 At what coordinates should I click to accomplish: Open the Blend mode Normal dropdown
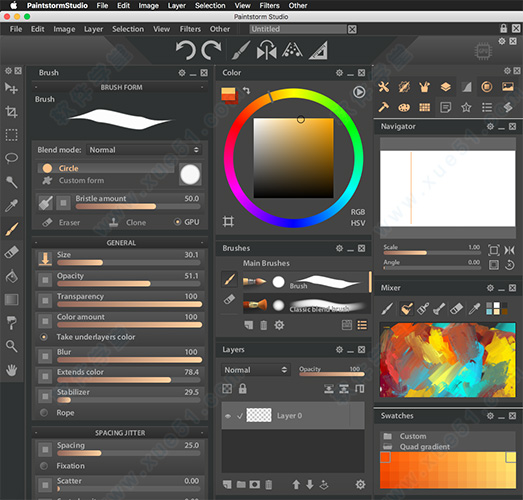144,150
